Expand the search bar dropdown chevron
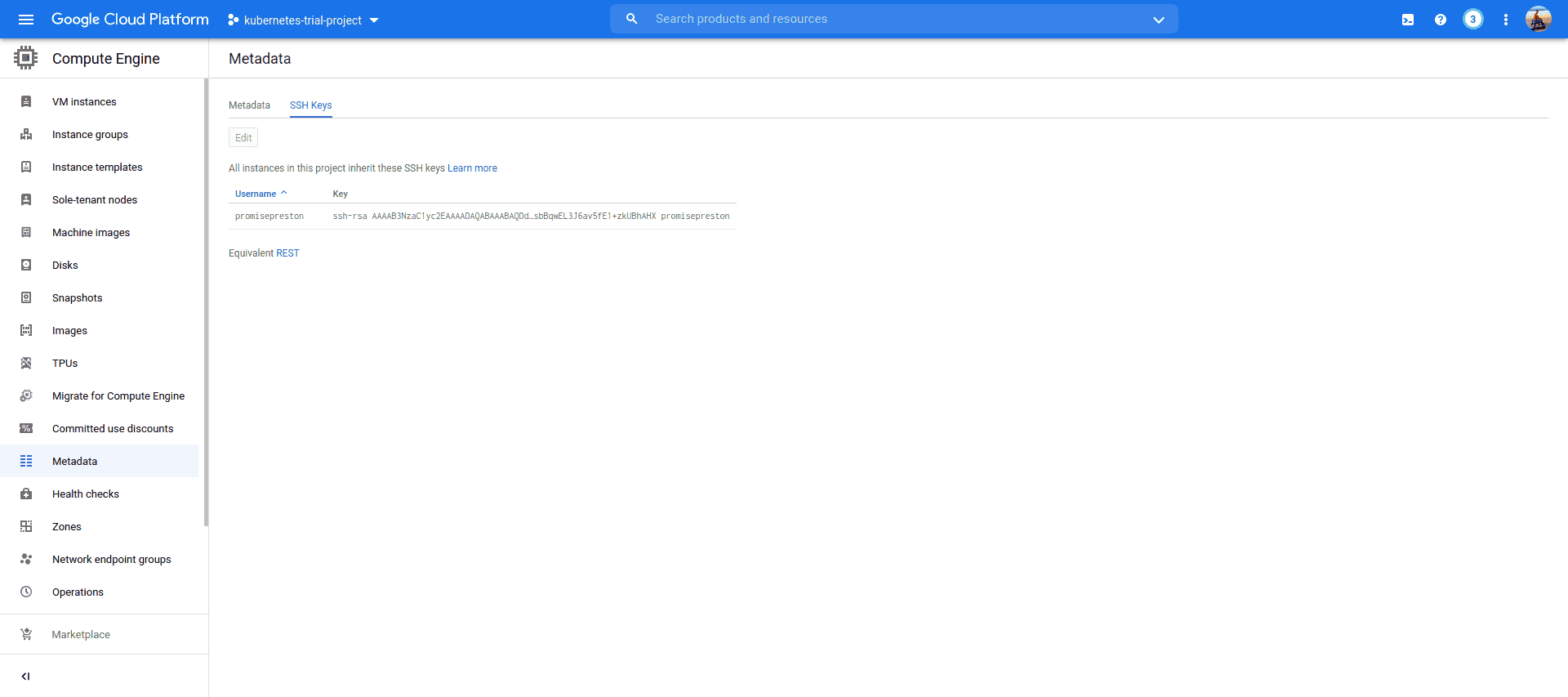1568x697 pixels. coord(1158,20)
